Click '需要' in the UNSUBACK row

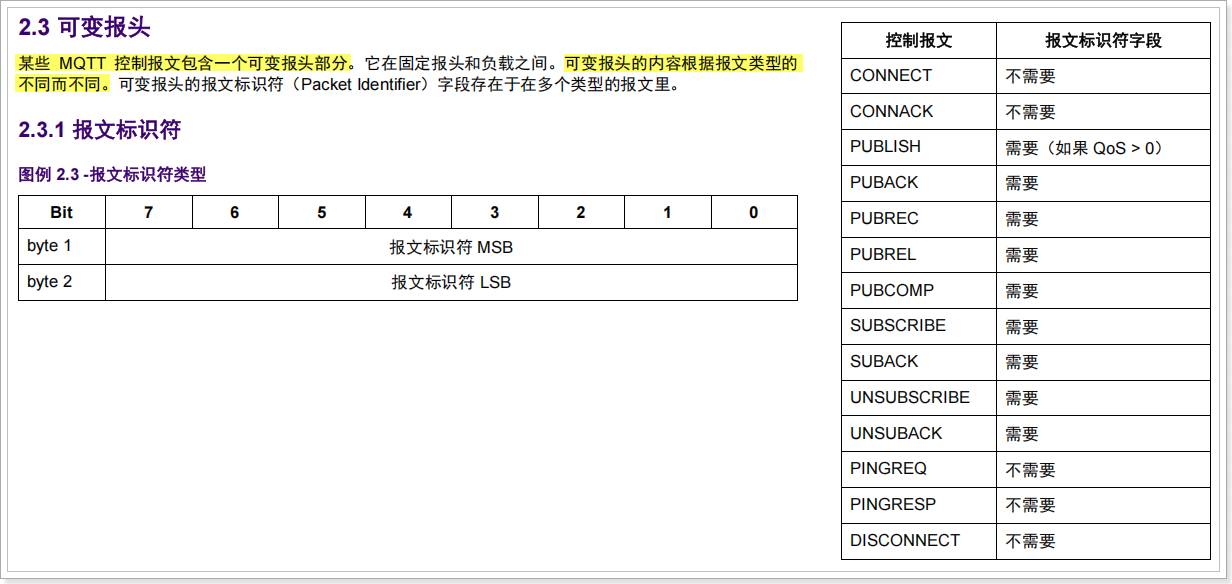point(1022,435)
